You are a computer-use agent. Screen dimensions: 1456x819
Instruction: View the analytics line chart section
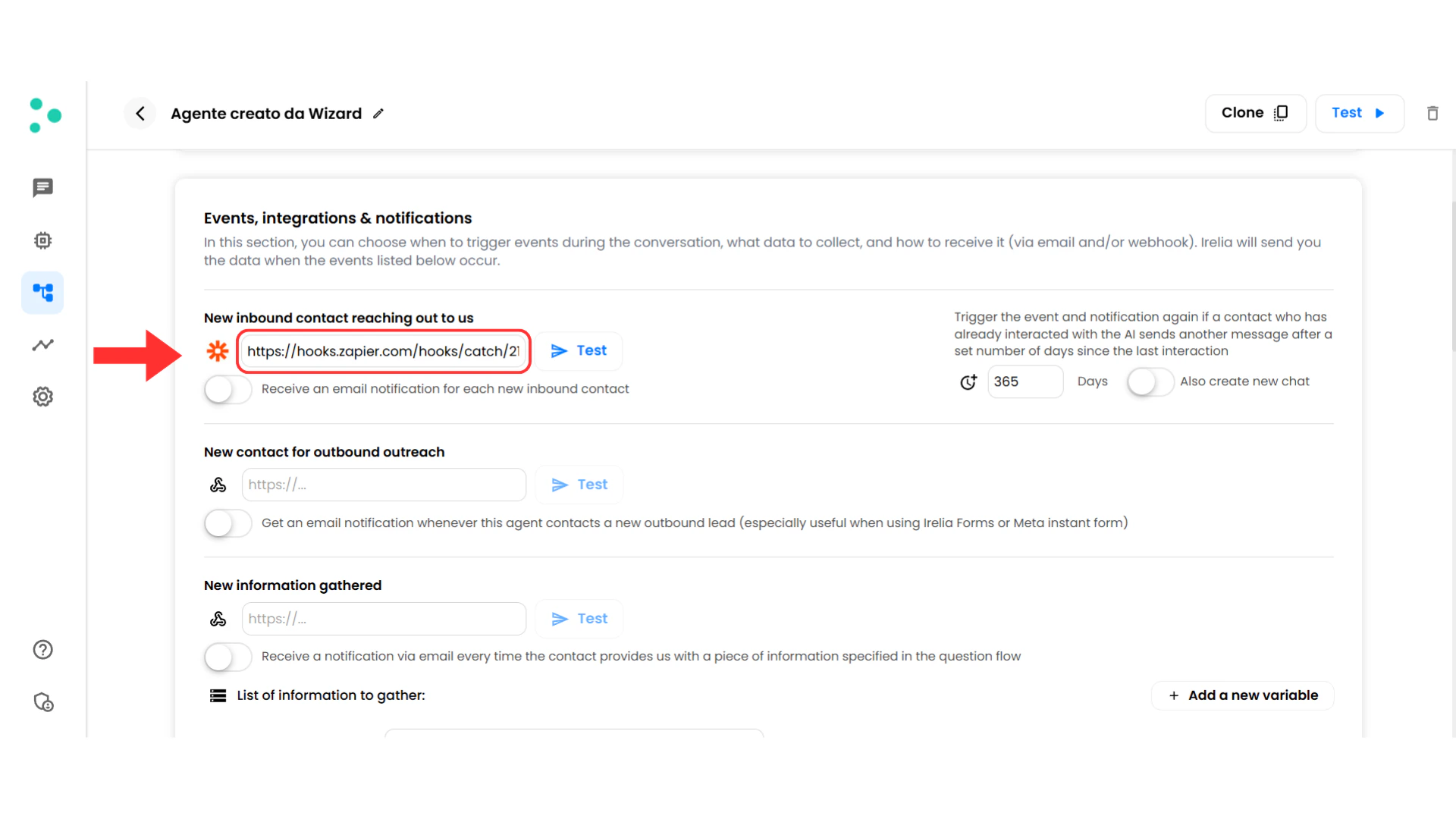[x=42, y=344]
